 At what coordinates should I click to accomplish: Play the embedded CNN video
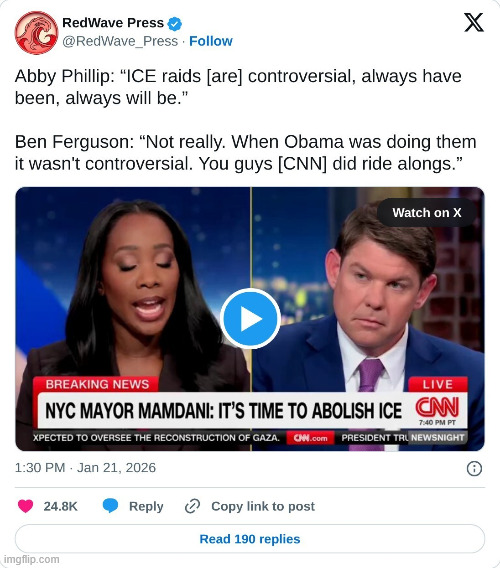[x=250, y=319]
